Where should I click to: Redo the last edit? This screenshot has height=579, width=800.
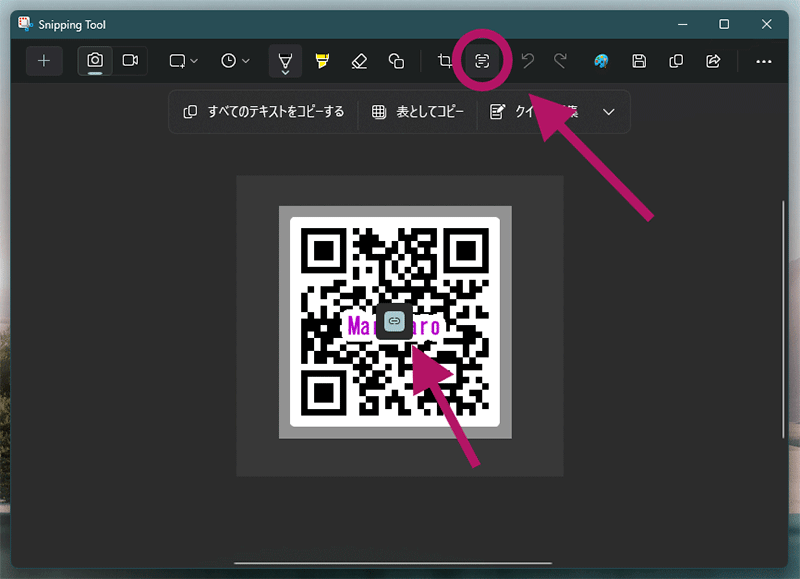pyautogui.click(x=560, y=61)
